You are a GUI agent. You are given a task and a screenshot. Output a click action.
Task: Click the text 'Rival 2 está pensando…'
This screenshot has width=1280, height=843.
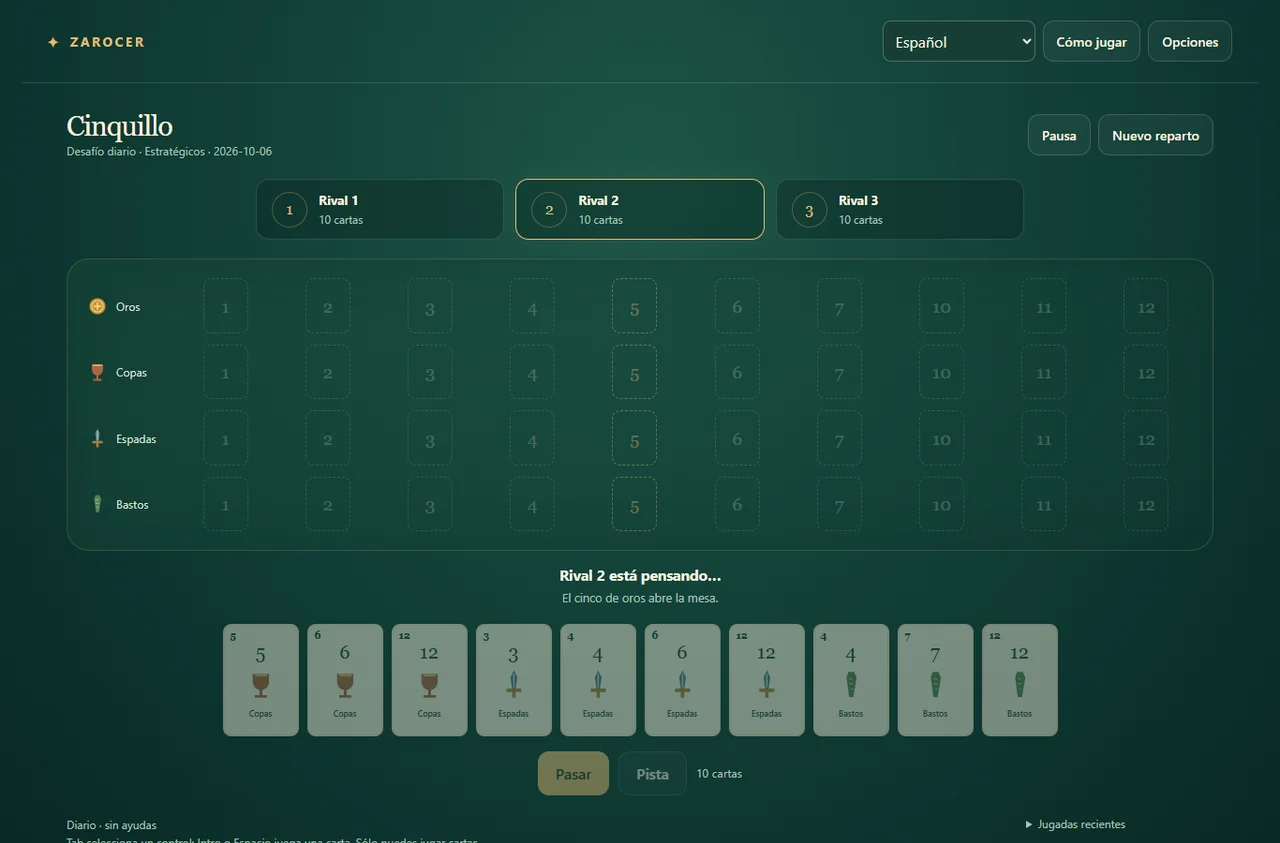[x=640, y=576]
